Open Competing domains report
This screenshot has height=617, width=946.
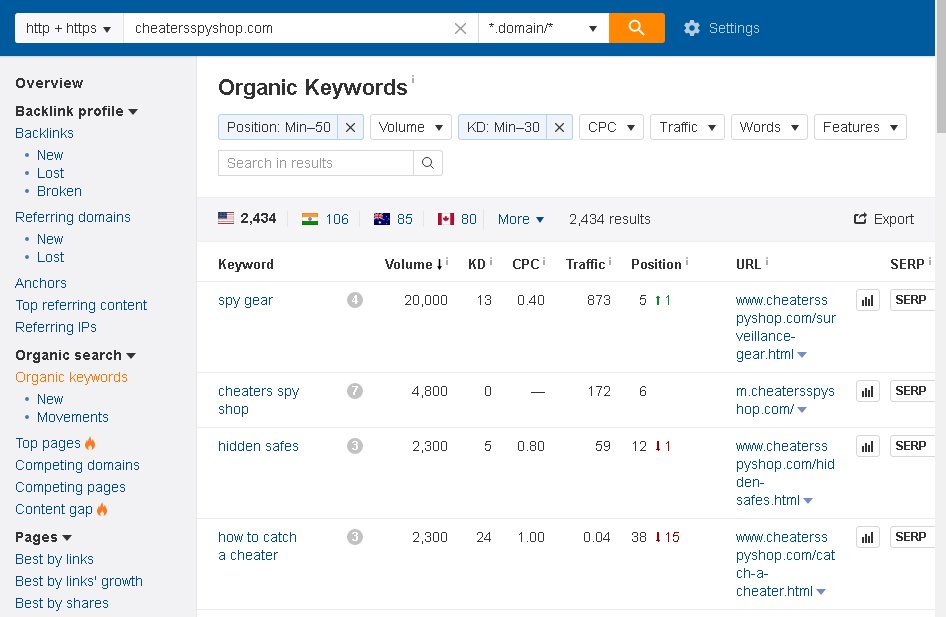pyautogui.click(x=77, y=465)
